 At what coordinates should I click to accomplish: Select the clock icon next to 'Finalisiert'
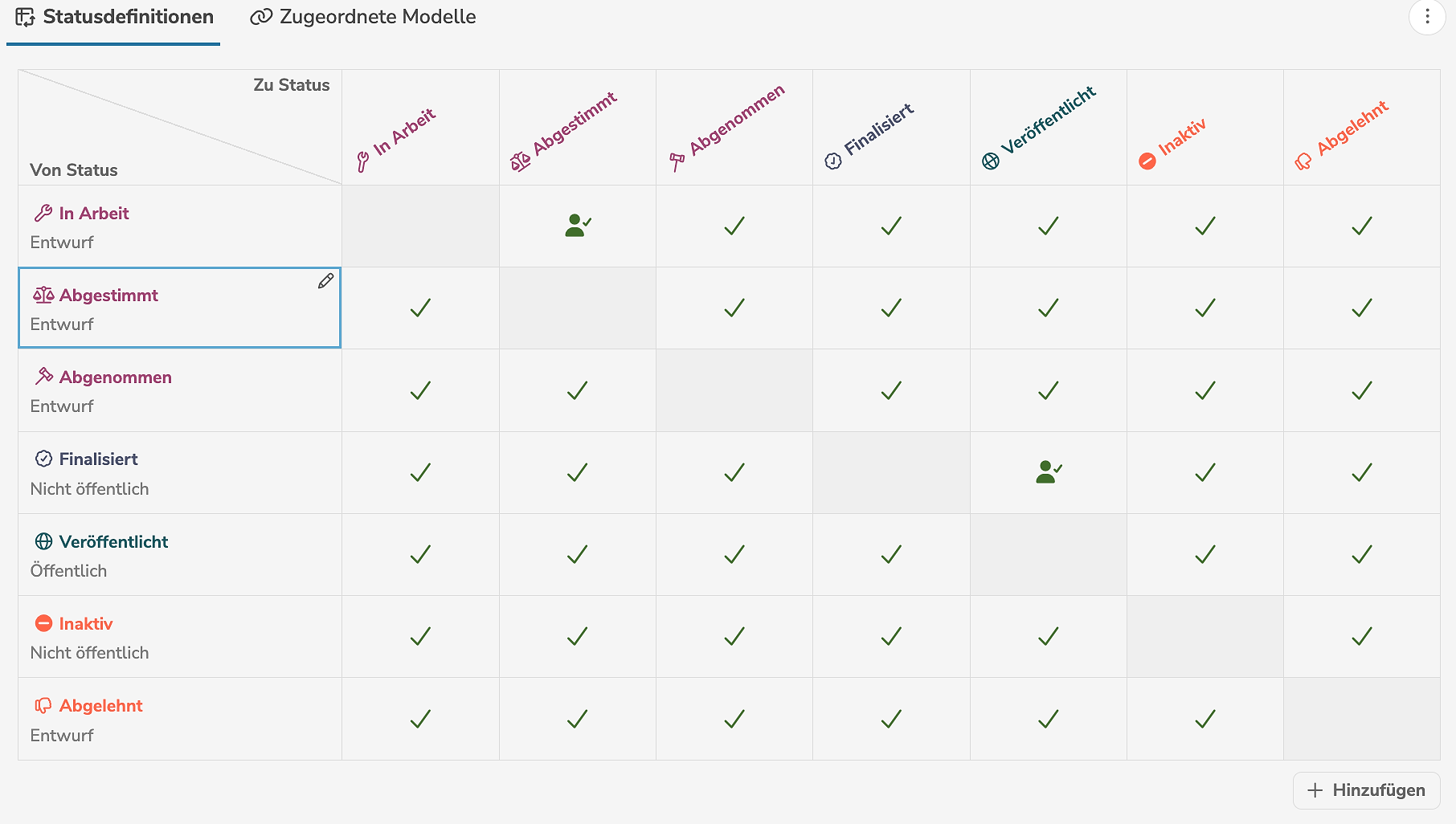(43, 459)
